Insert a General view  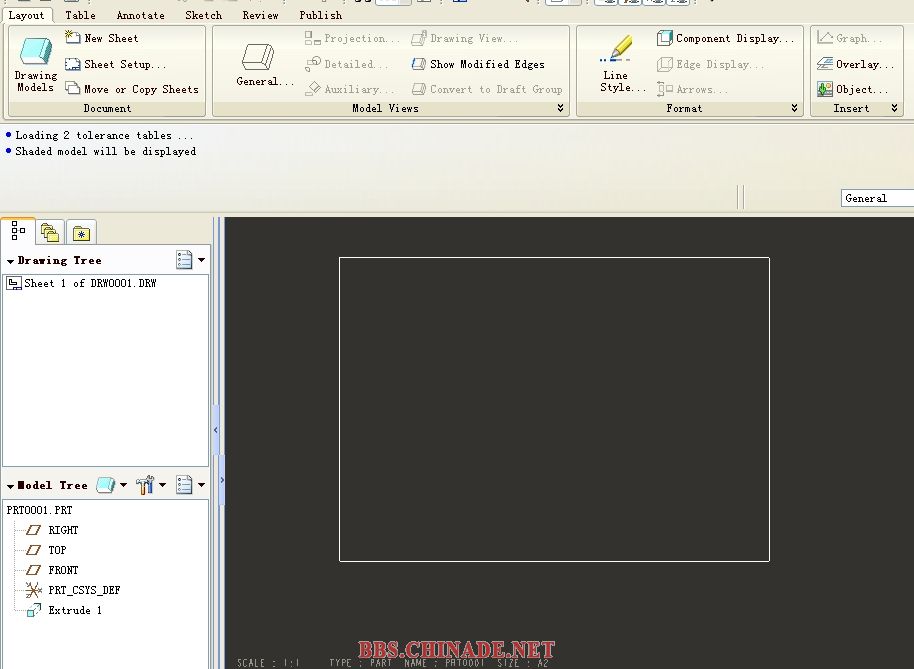pos(265,65)
